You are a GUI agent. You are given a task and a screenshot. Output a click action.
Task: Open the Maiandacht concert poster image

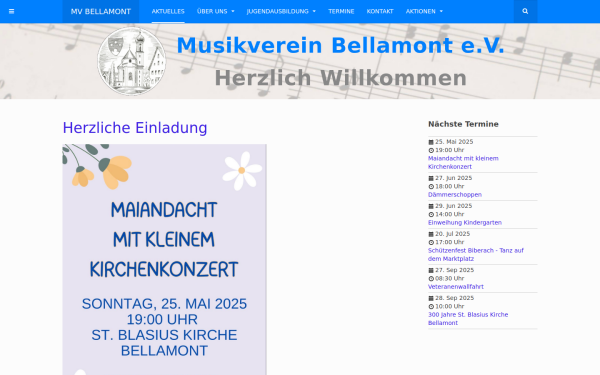pyautogui.click(x=165, y=259)
